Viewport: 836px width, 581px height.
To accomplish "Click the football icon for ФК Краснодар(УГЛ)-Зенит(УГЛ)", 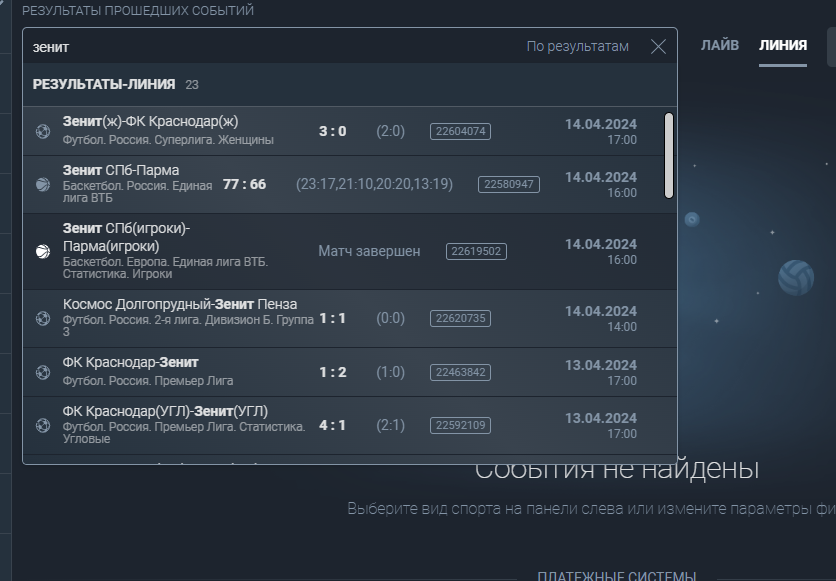I will tap(43, 425).
